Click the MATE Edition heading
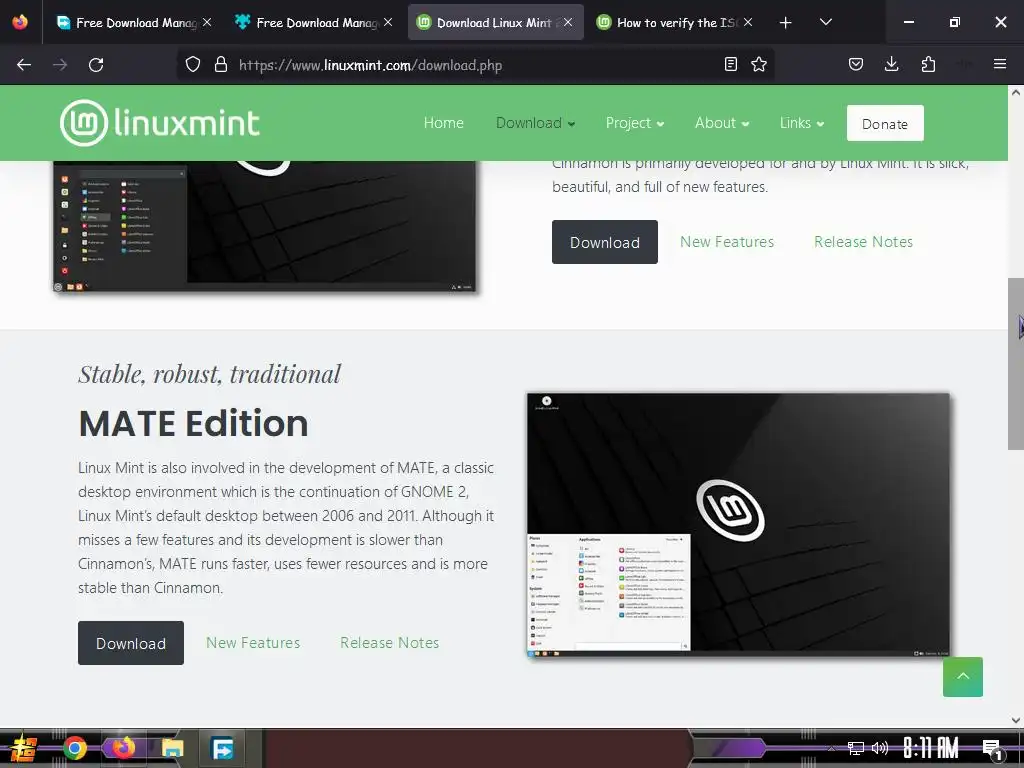This screenshot has height=768, width=1024. (x=193, y=423)
